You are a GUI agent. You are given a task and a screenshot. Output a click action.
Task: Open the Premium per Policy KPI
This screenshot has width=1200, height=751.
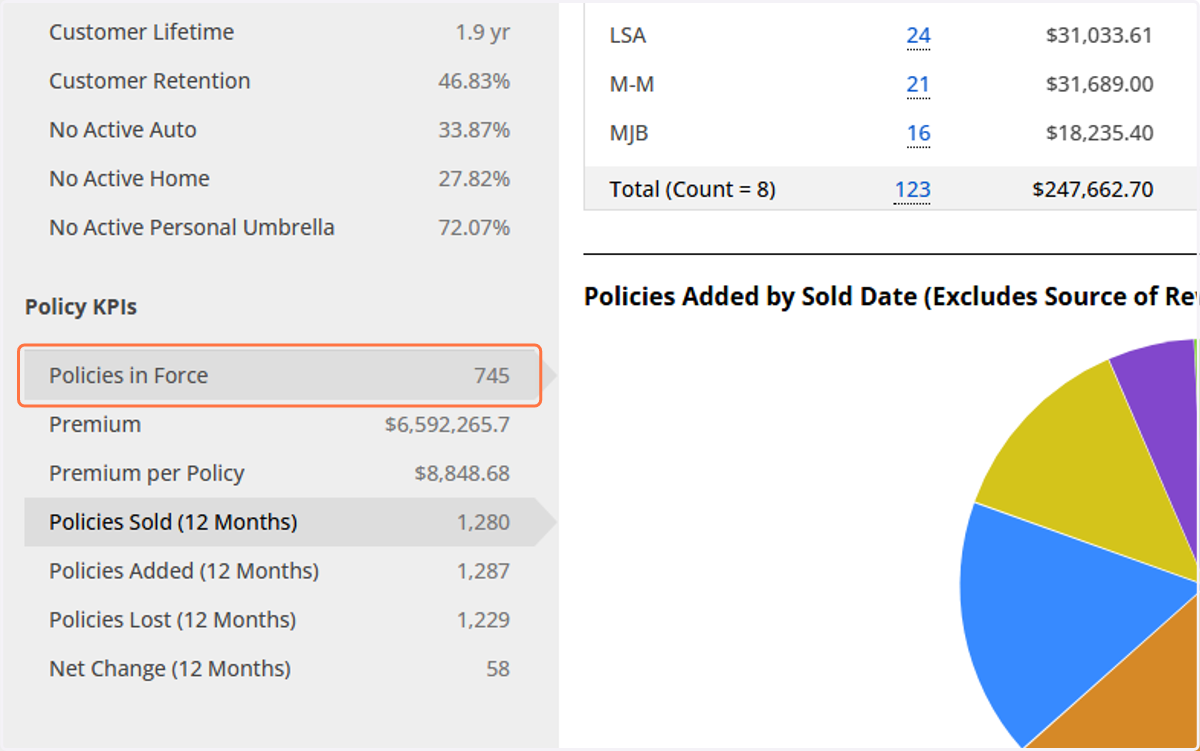(280, 474)
